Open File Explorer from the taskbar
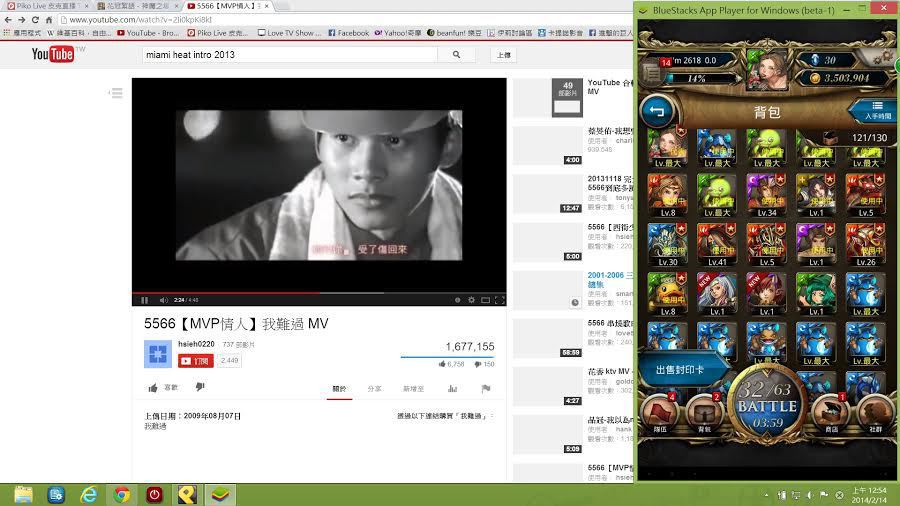Image resolution: width=900 pixels, height=506 pixels. tap(24, 495)
